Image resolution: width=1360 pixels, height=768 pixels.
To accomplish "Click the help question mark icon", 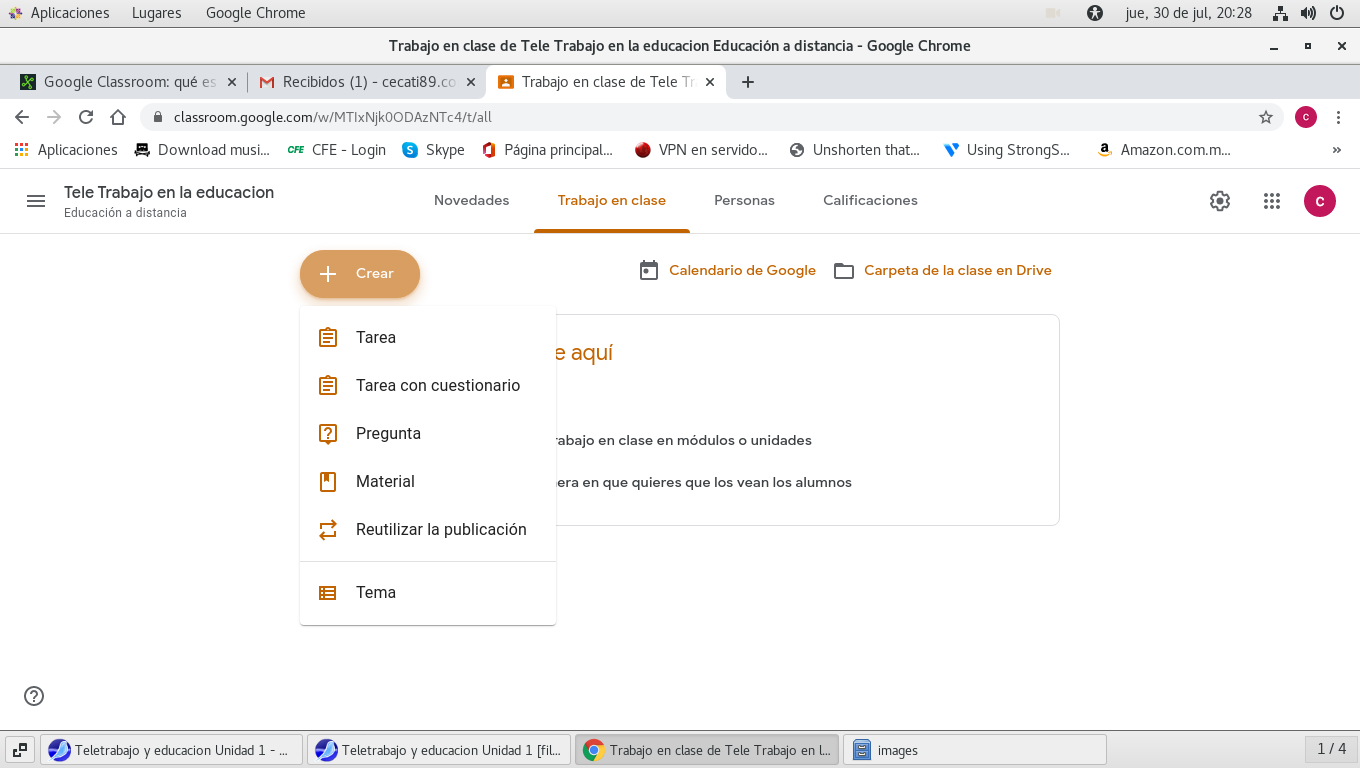I will pyautogui.click(x=34, y=696).
